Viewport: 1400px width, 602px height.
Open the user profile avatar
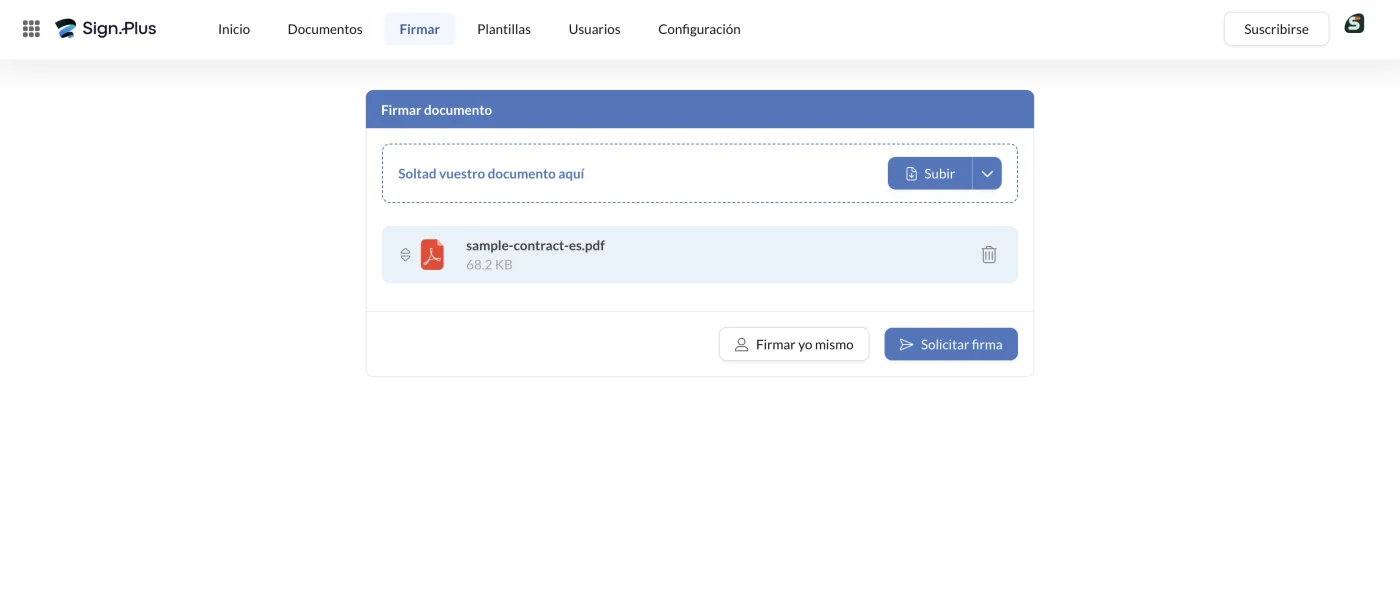(1354, 23)
